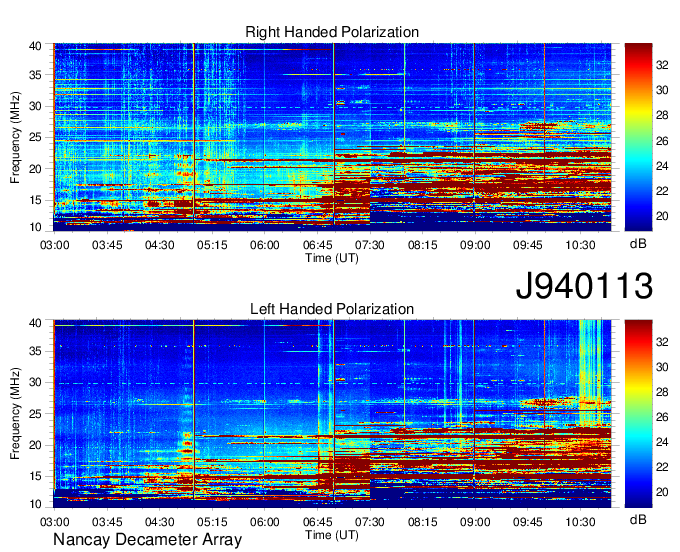Click Frequency (MHz) axis label of Right Handed plot
Viewport: 680px width, 552px height.
point(15,137)
